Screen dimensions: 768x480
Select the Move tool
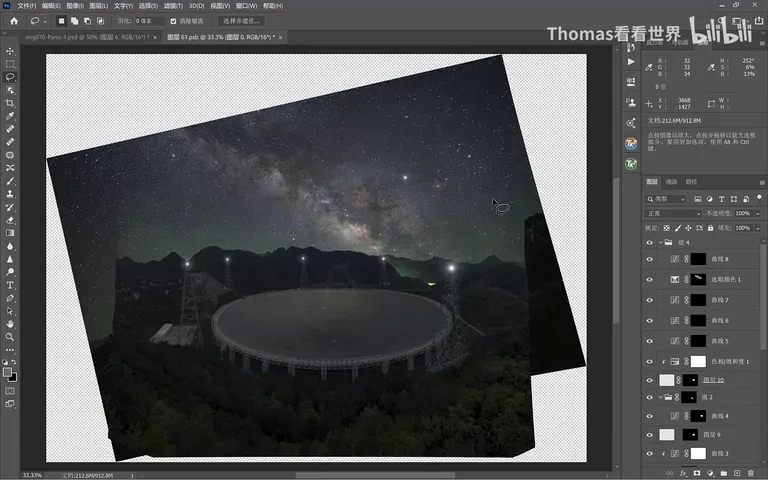click(x=10, y=51)
